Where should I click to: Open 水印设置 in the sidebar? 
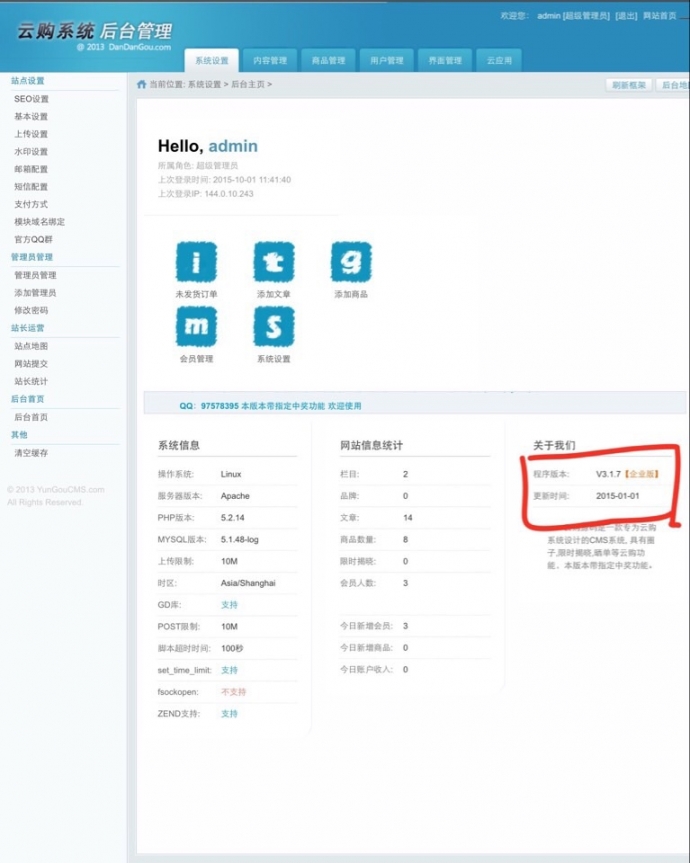[x=31, y=152]
